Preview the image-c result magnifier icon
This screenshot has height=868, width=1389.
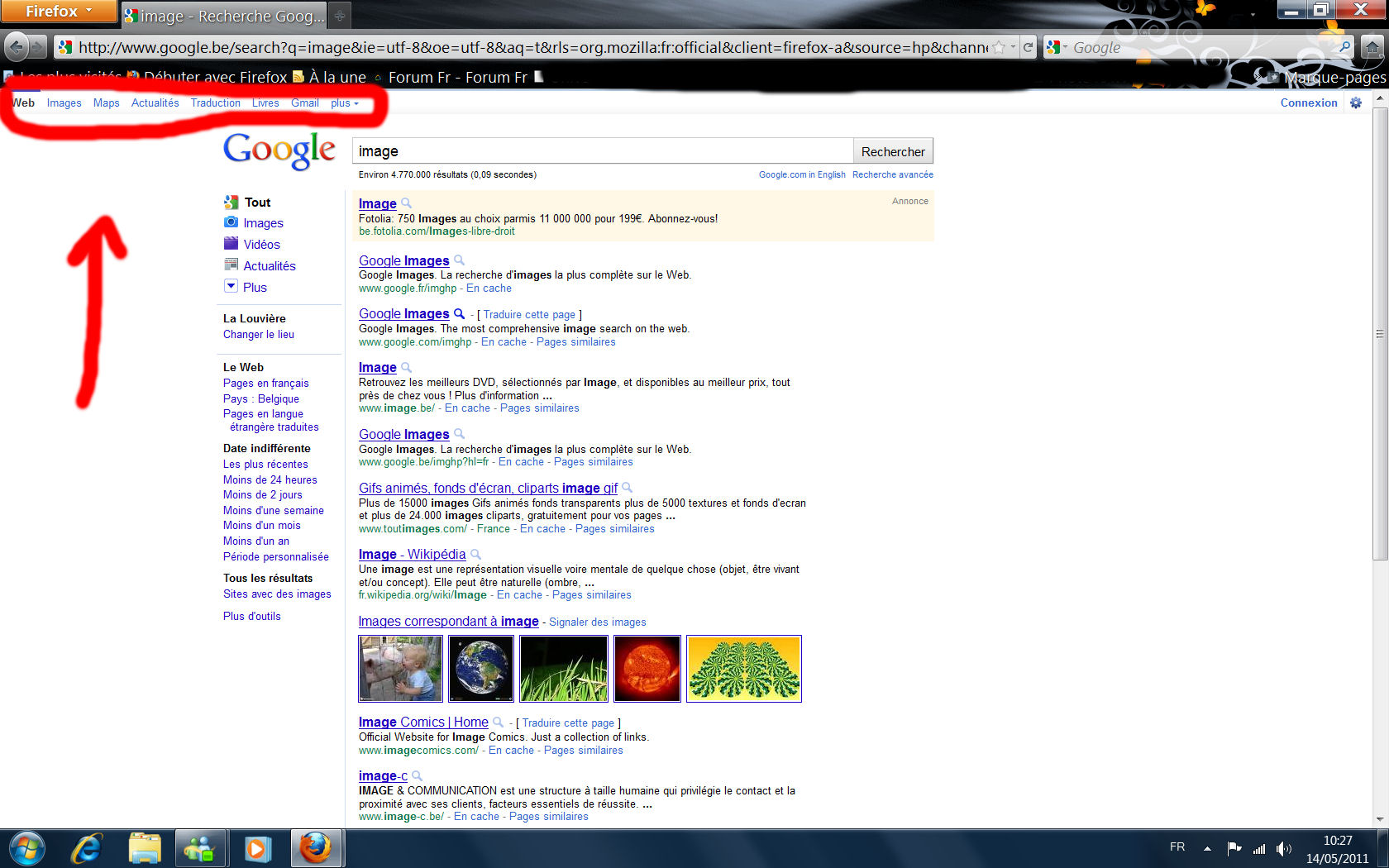point(418,776)
